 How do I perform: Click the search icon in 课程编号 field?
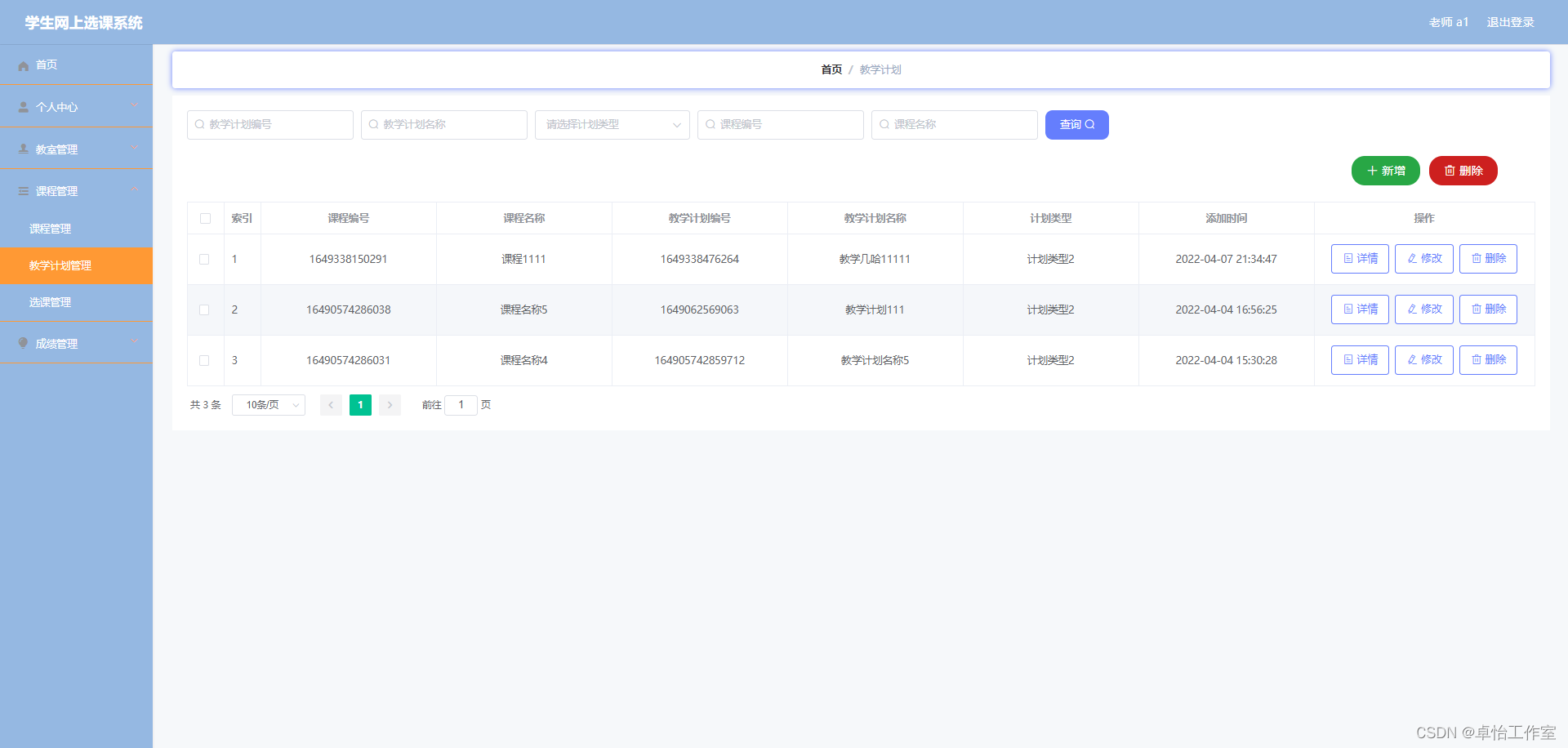point(710,125)
